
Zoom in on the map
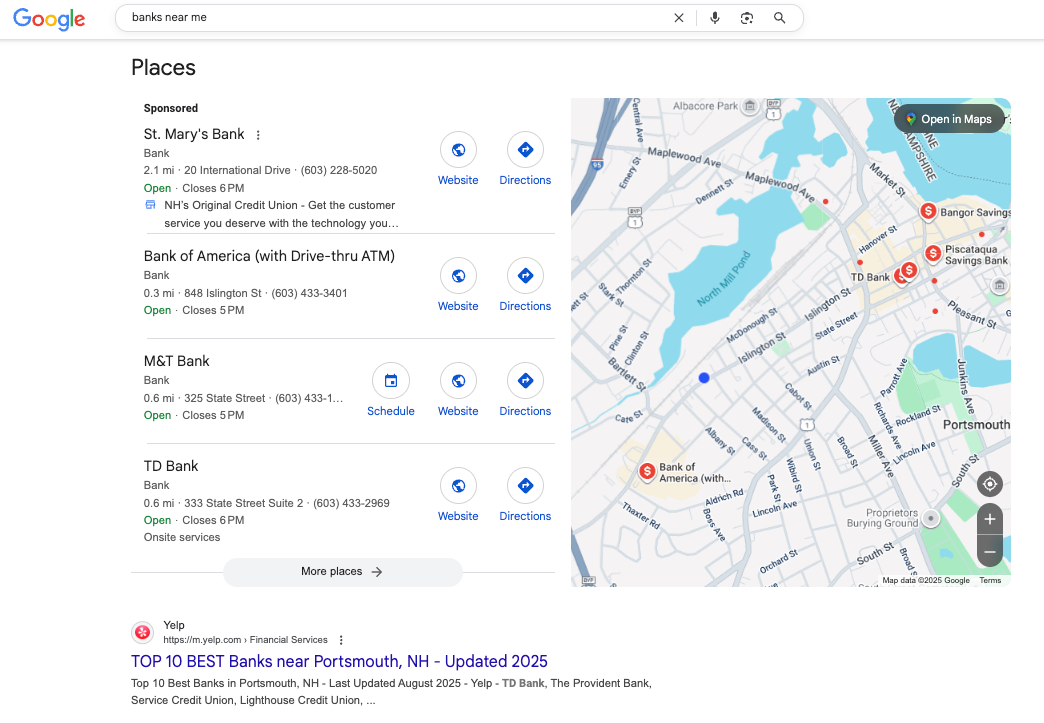[989, 519]
